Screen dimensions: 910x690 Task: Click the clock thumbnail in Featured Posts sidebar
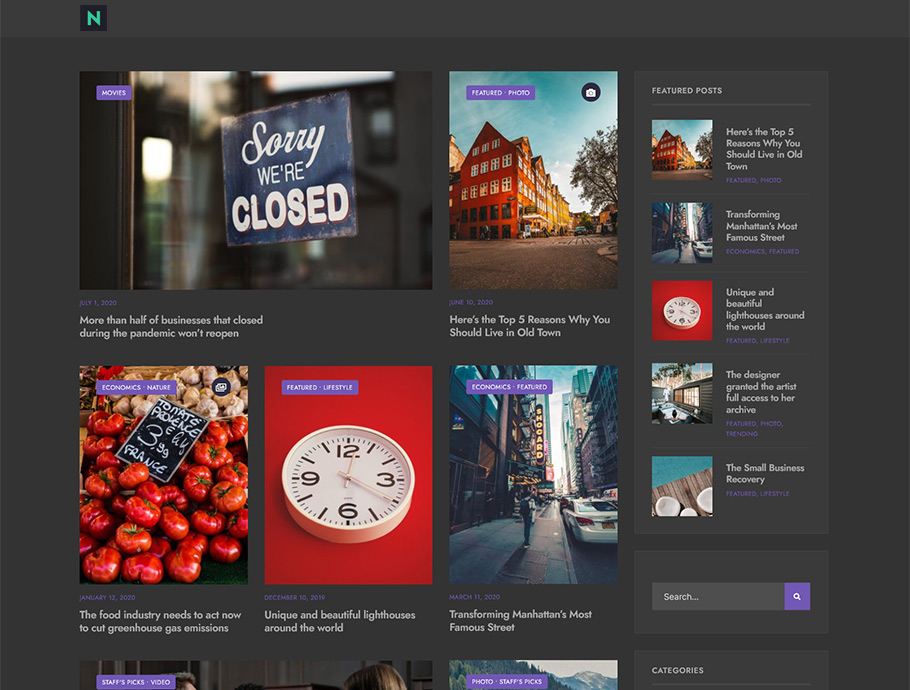(682, 311)
